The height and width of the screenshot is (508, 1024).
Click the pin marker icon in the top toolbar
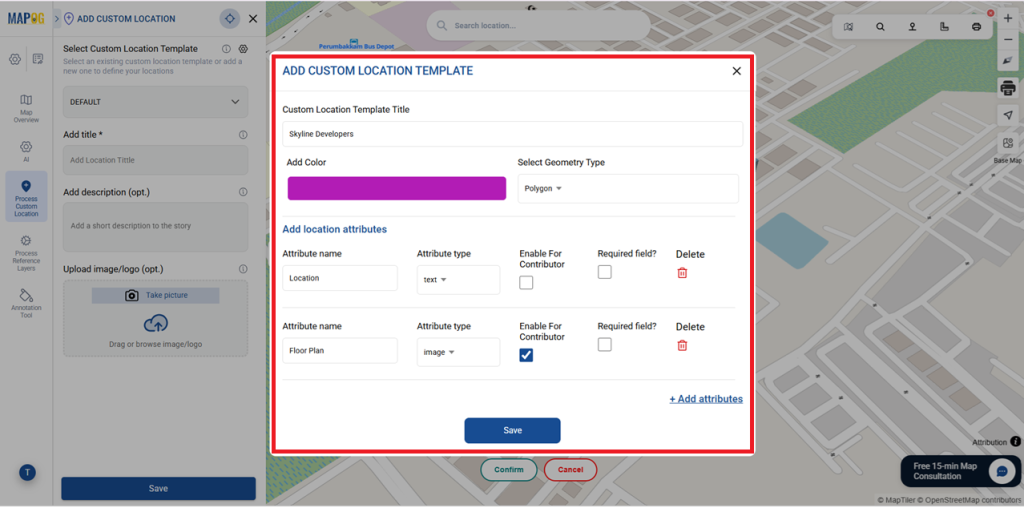(x=912, y=27)
